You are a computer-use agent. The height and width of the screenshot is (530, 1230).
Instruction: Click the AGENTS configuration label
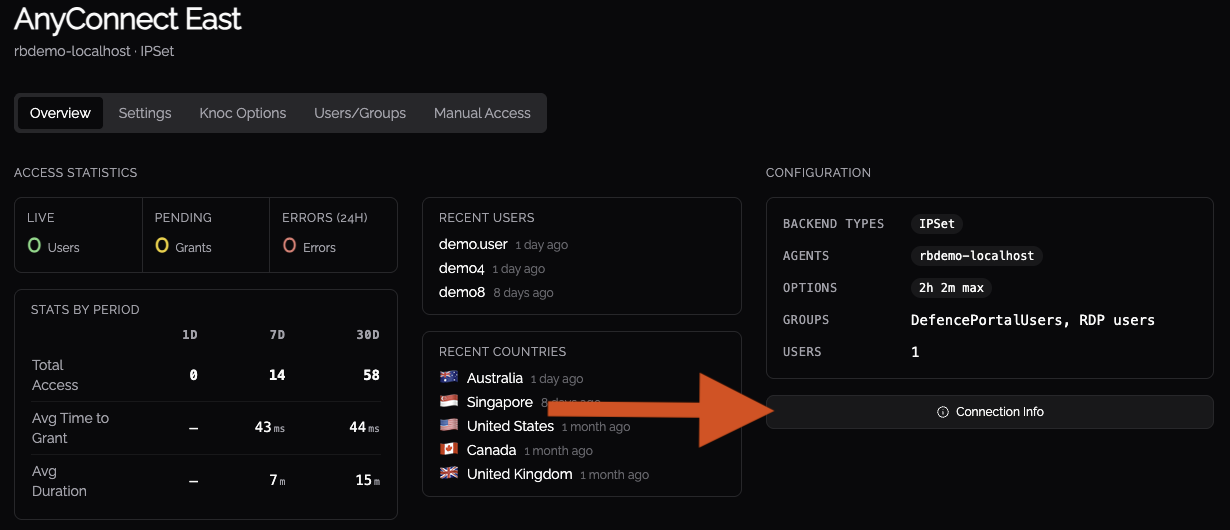806,256
